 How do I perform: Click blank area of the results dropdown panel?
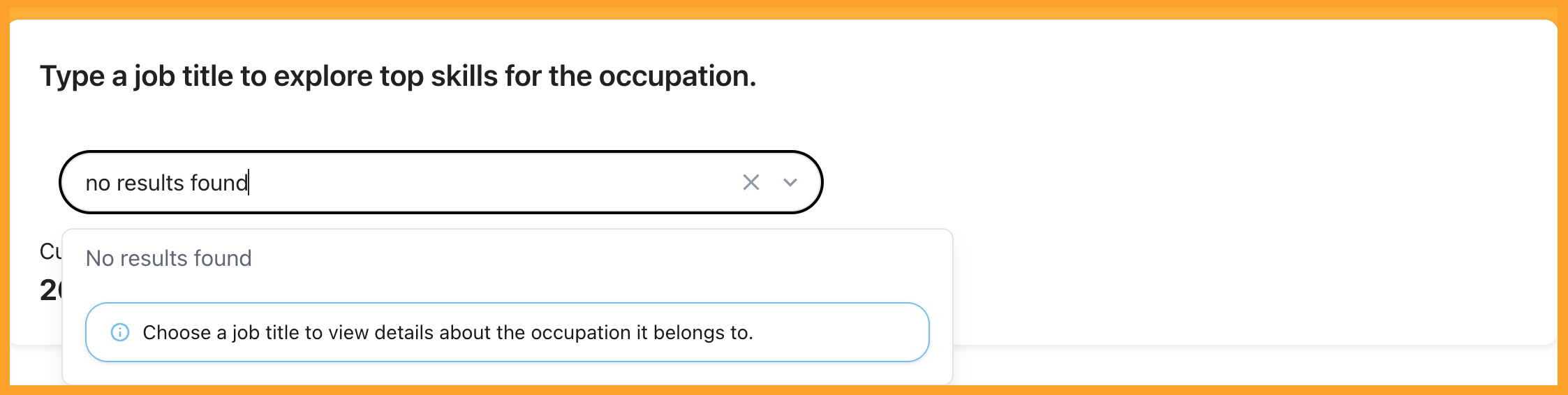593,269
